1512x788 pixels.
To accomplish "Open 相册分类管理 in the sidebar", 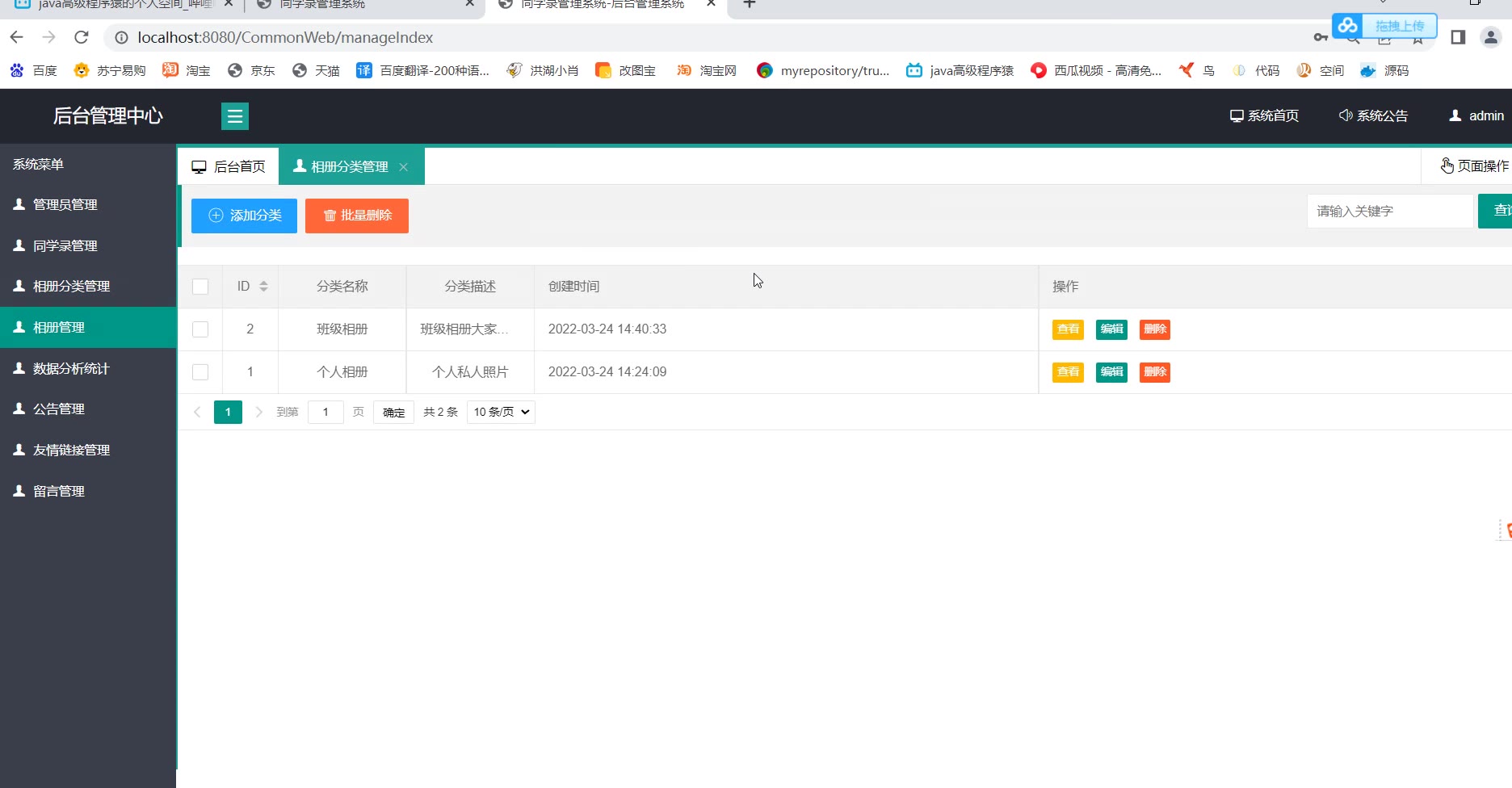I will tap(88, 287).
